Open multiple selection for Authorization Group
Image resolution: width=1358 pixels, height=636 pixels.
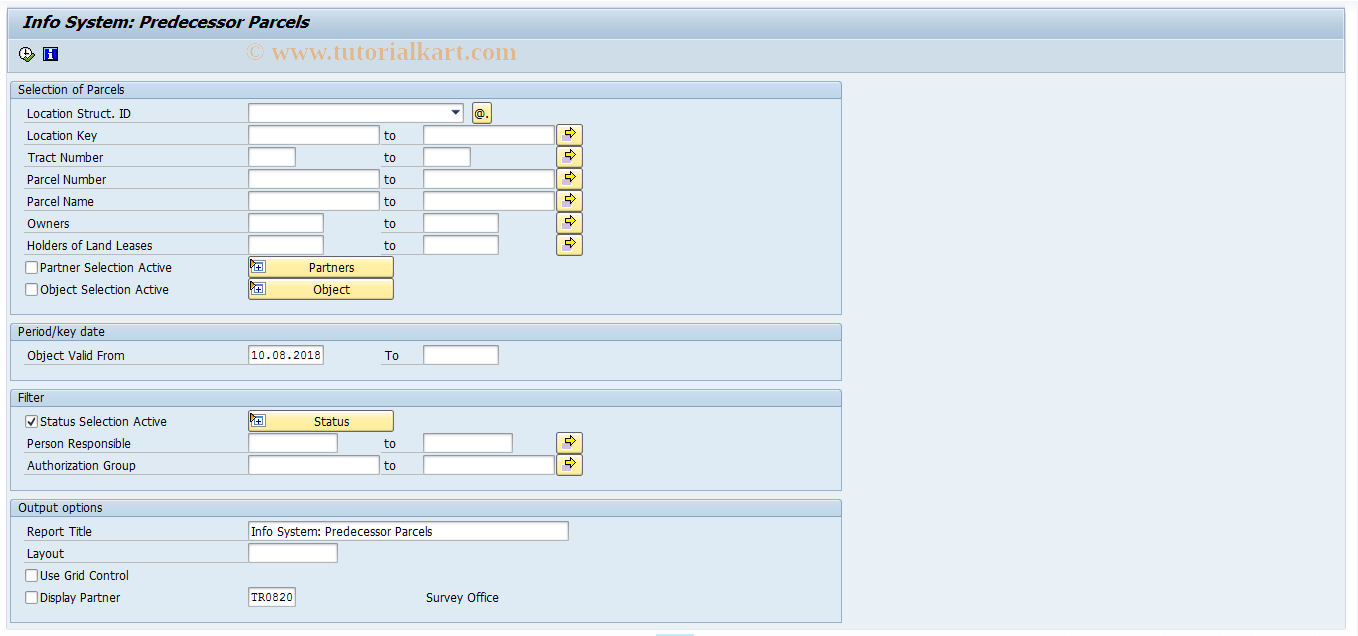point(569,465)
